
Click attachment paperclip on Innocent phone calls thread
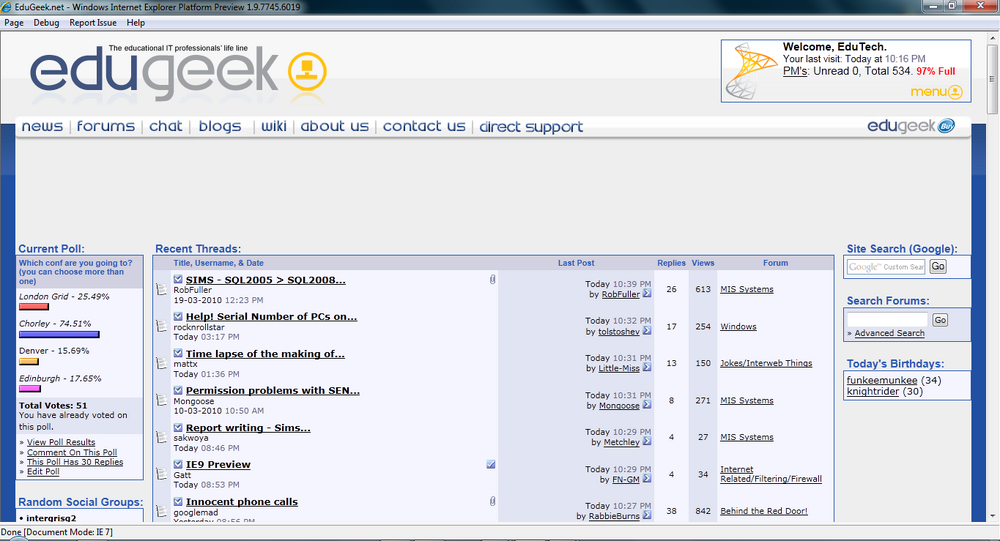click(492, 501)
